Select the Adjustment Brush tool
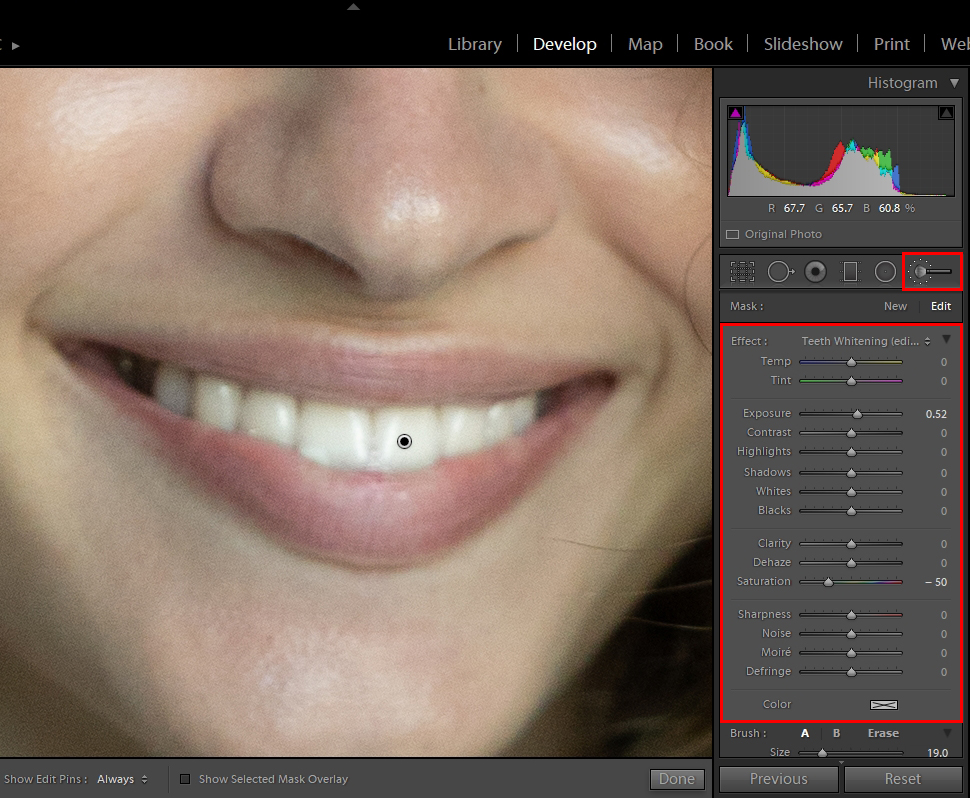The width and height of the screenshot is (970, 798). coord(932,270)
